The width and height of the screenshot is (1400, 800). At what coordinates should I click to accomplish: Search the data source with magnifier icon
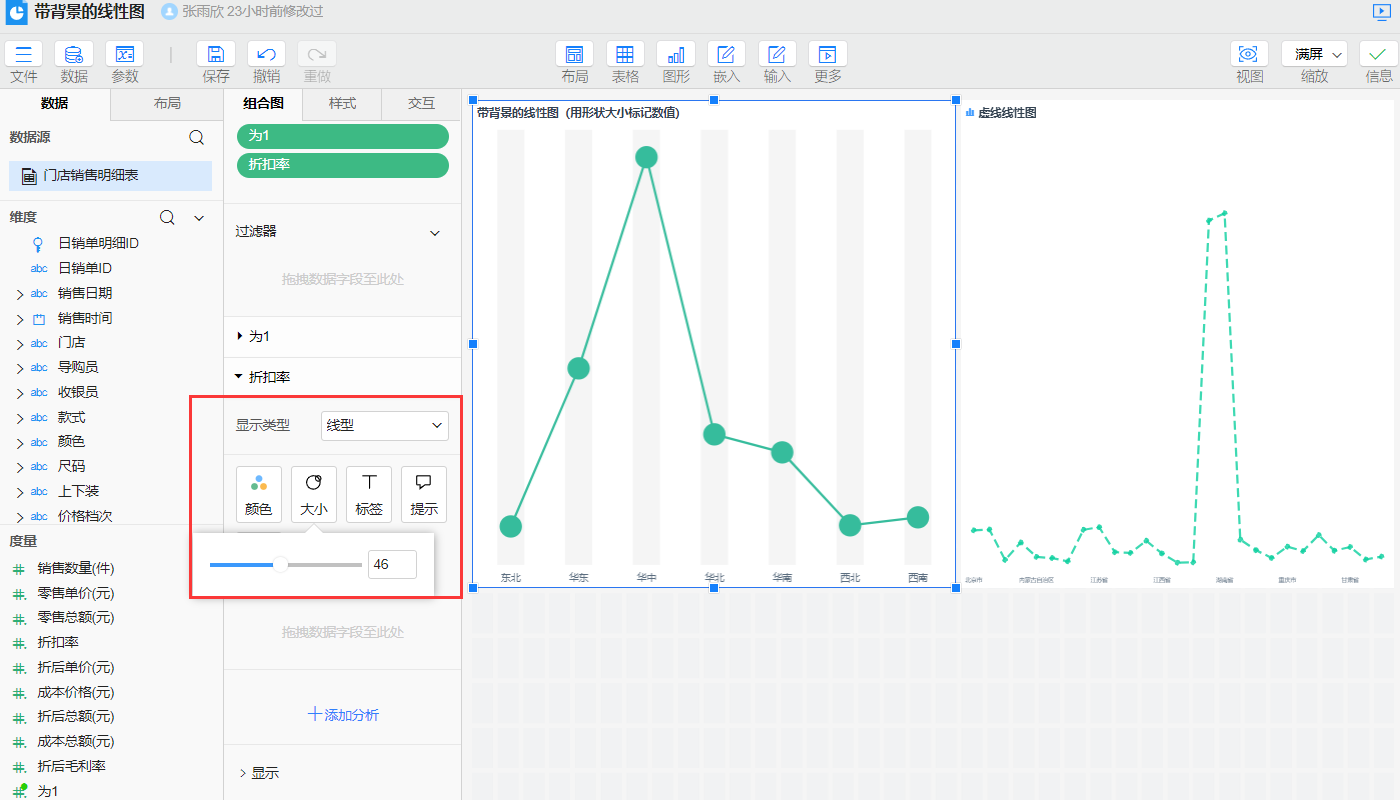click(197, 138)
